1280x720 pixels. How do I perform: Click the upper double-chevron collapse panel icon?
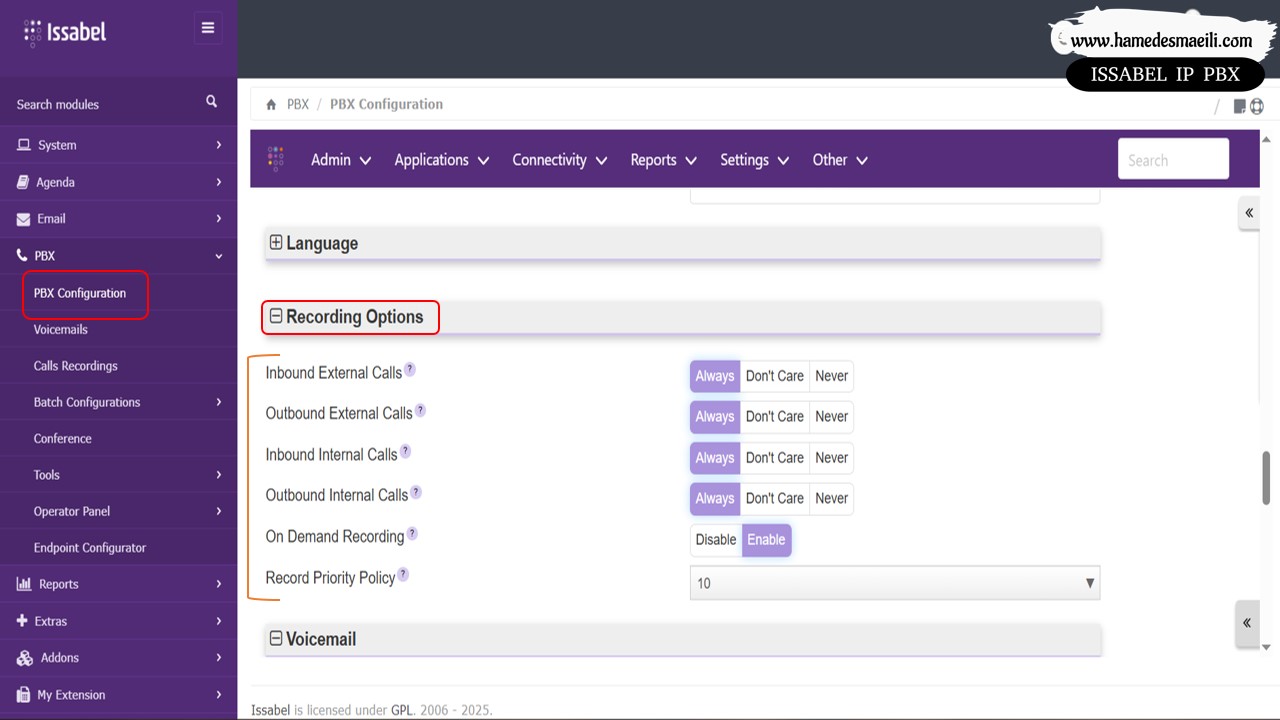(1248, 213)
